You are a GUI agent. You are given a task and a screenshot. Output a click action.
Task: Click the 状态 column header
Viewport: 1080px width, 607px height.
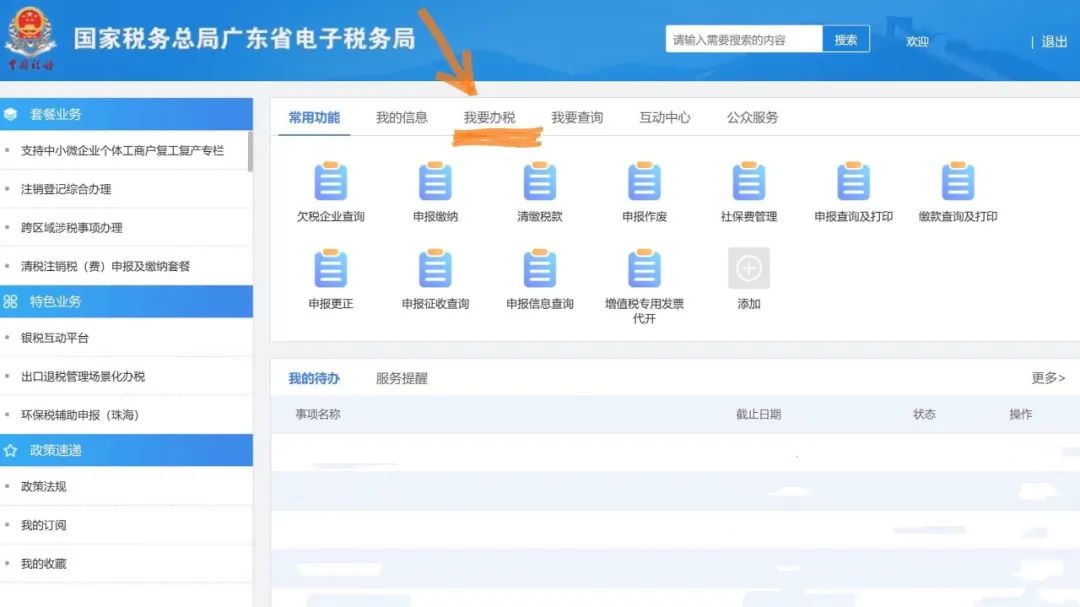point(924,414)
